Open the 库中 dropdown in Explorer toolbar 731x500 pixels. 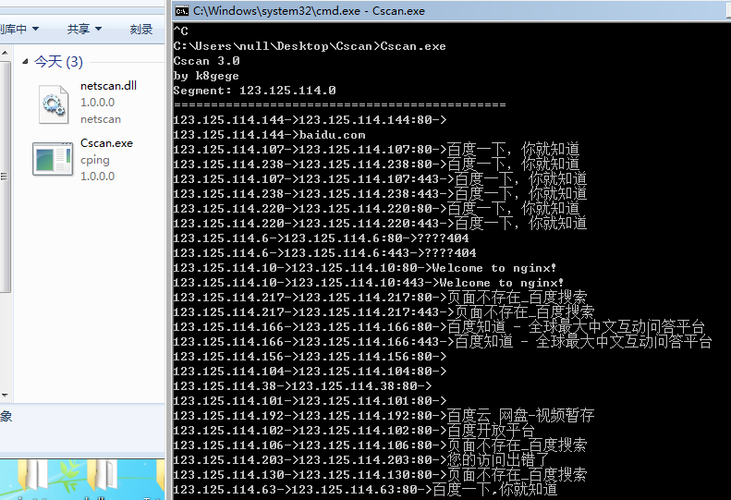tap(20, 29)
